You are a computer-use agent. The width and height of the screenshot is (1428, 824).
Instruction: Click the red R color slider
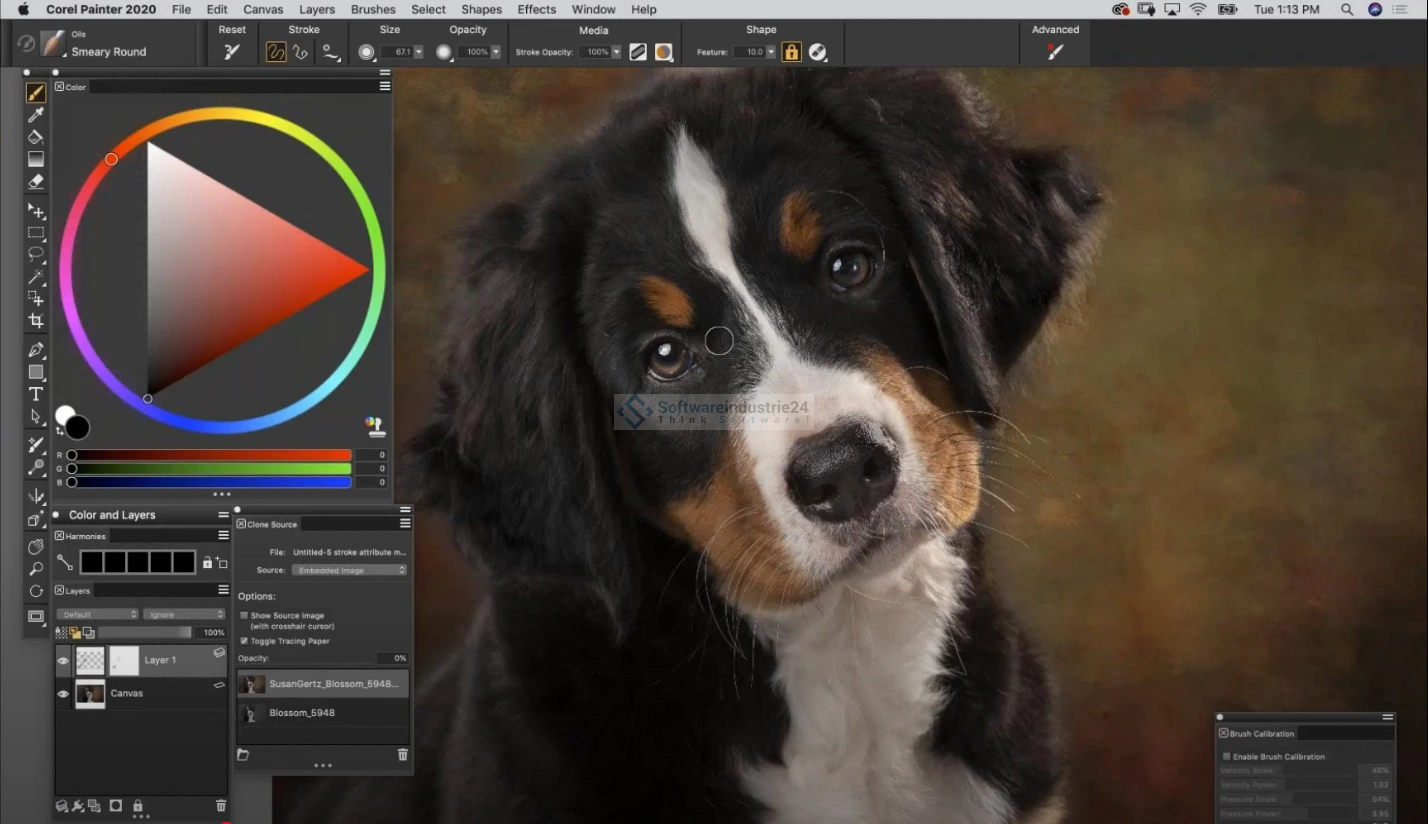(210, 455)
